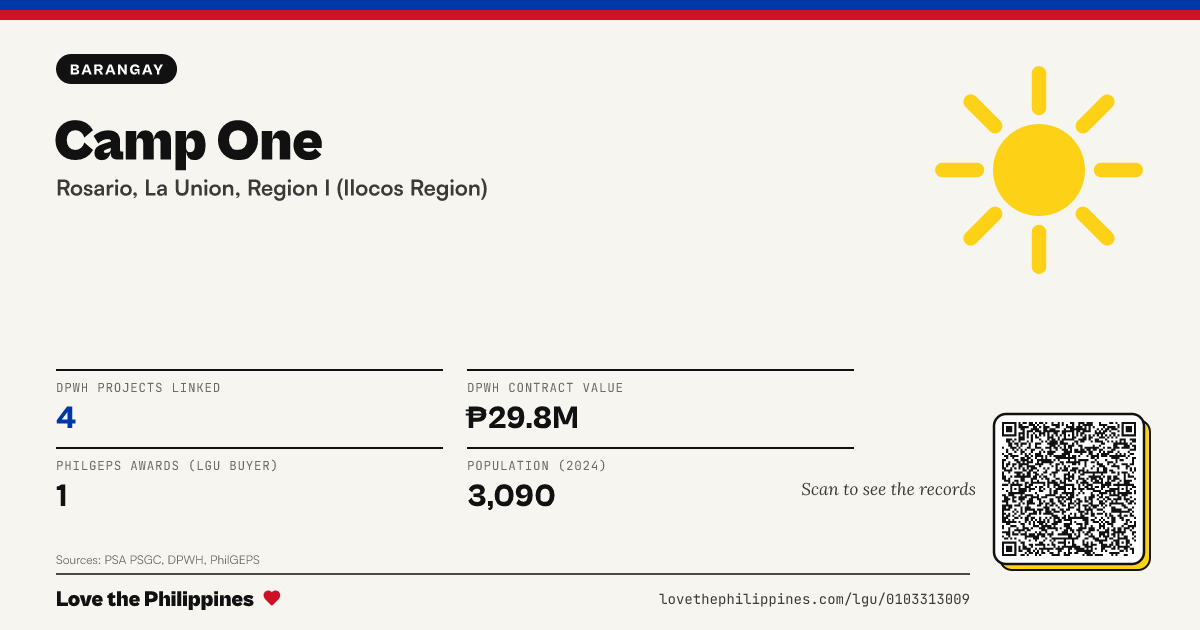
Task: Click the red stripe below the blue band
Action: click(600, 15)
